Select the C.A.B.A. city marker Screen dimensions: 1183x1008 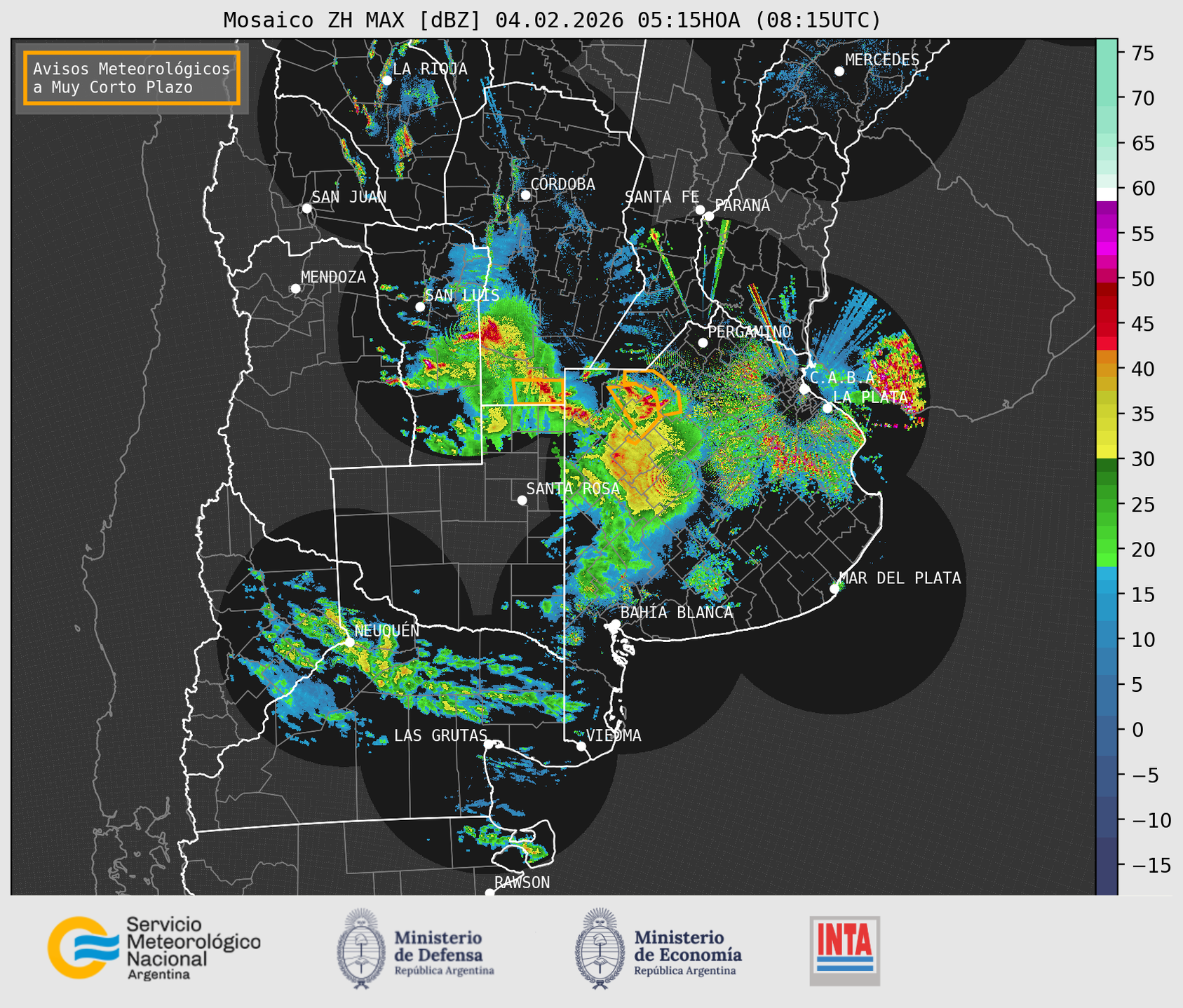804,389
